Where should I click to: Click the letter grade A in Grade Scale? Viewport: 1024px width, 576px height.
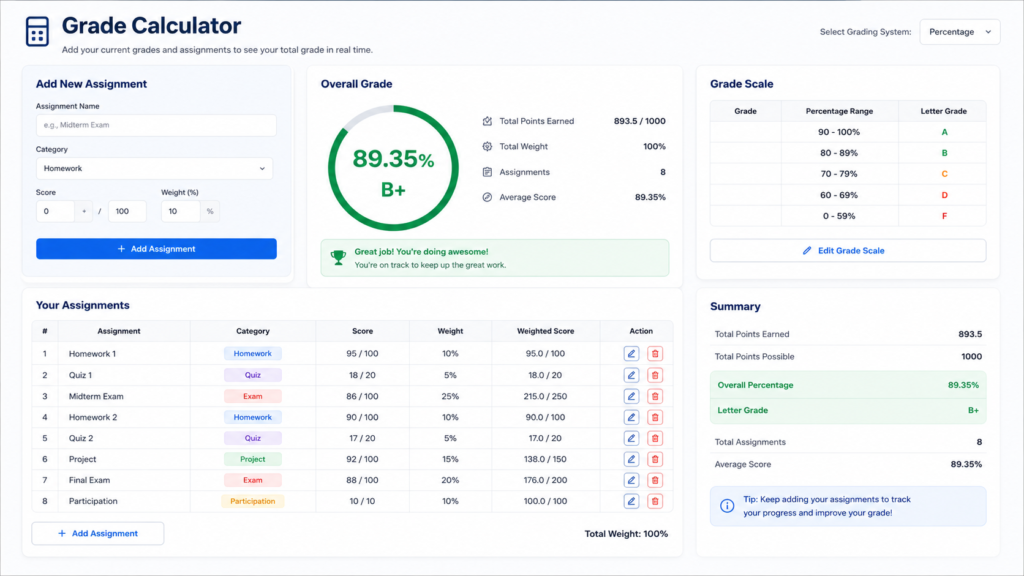[x=944, y=132]
